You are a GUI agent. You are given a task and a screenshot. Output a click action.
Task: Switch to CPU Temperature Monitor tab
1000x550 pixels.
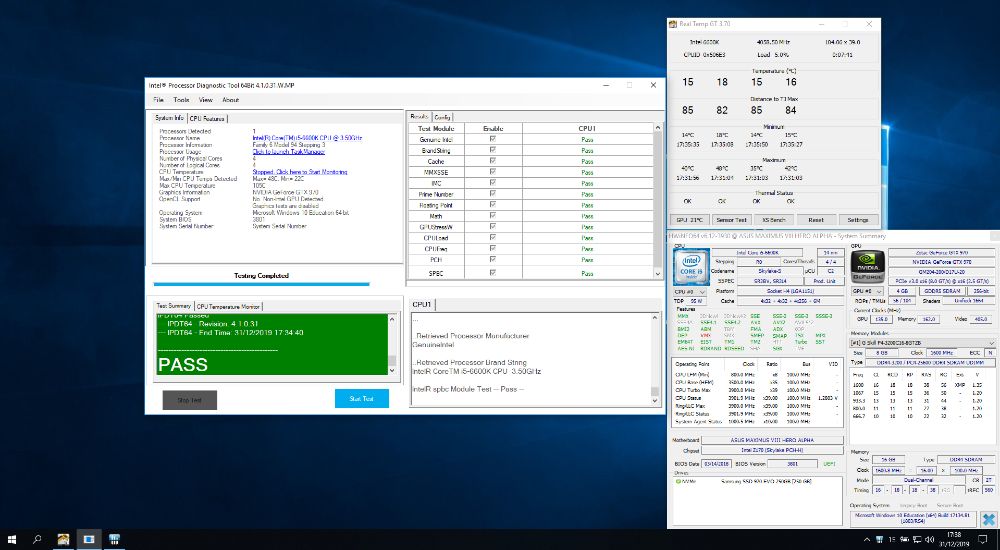[x=228, y=306]
